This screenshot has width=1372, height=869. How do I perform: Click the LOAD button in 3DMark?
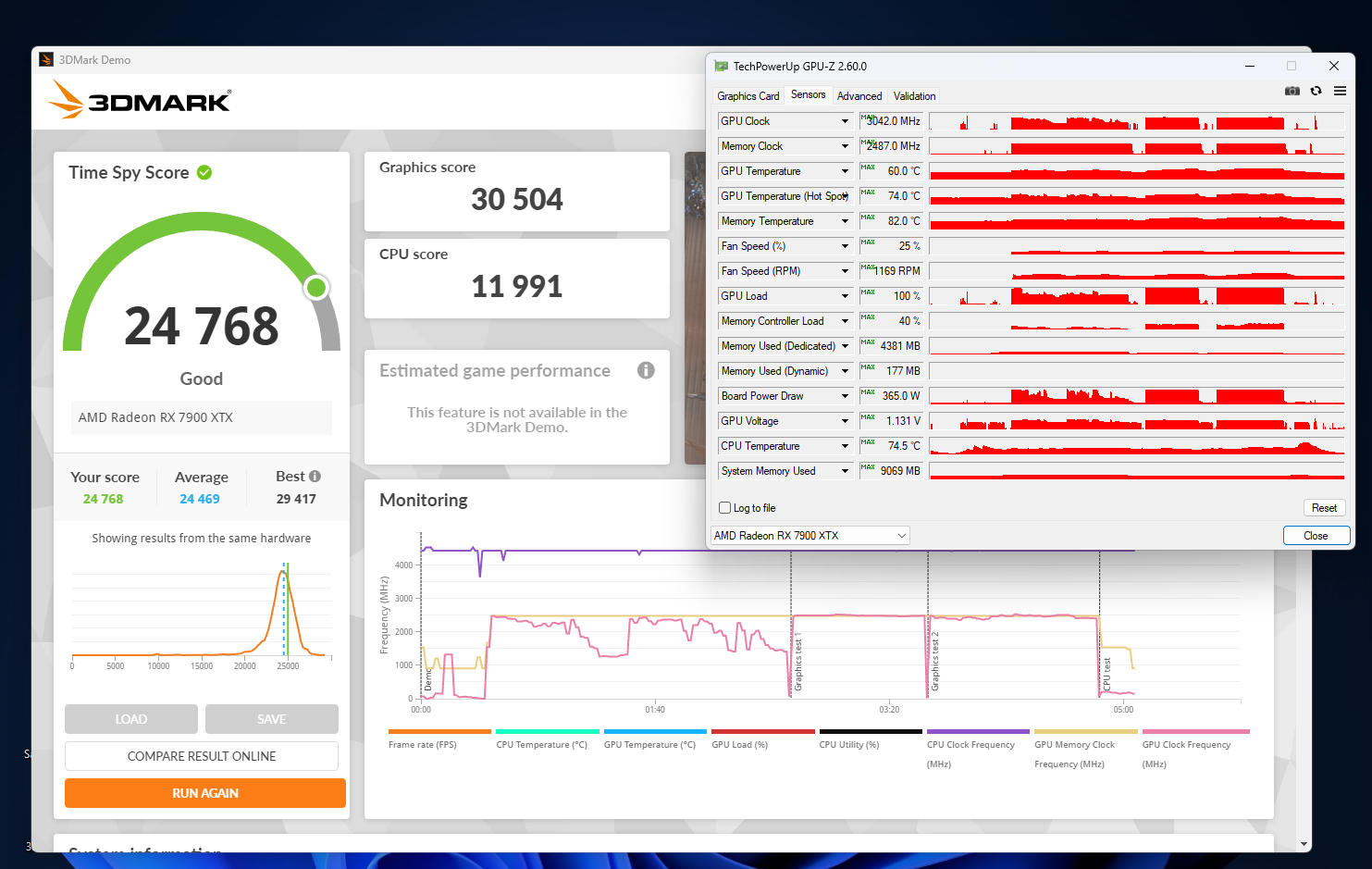131,719
